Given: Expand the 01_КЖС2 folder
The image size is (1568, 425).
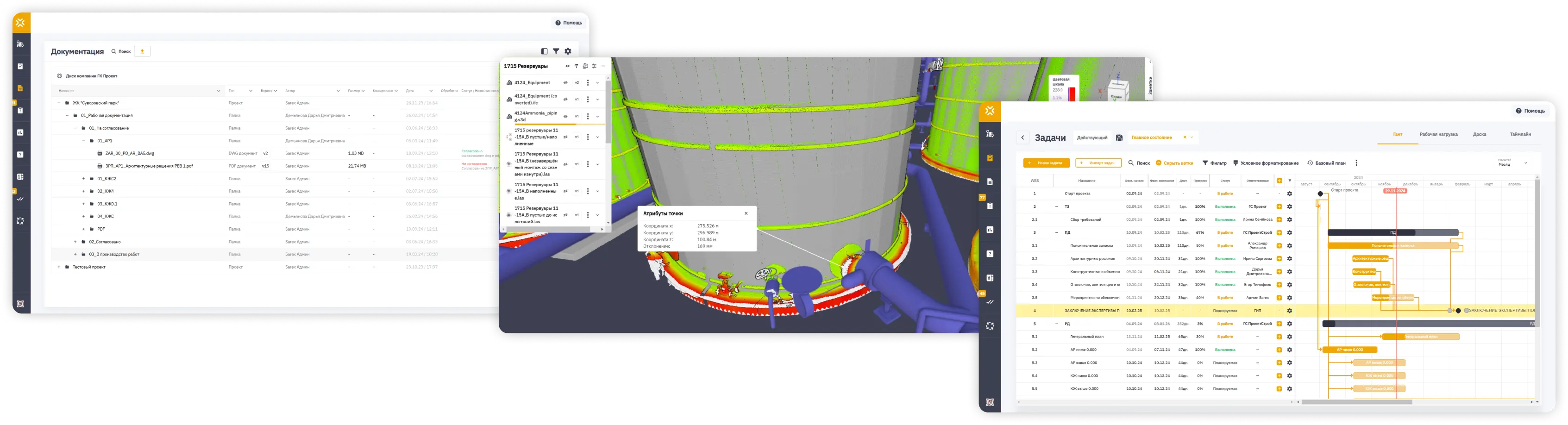Looking at the screenshot, I should (x=83, y=179).
